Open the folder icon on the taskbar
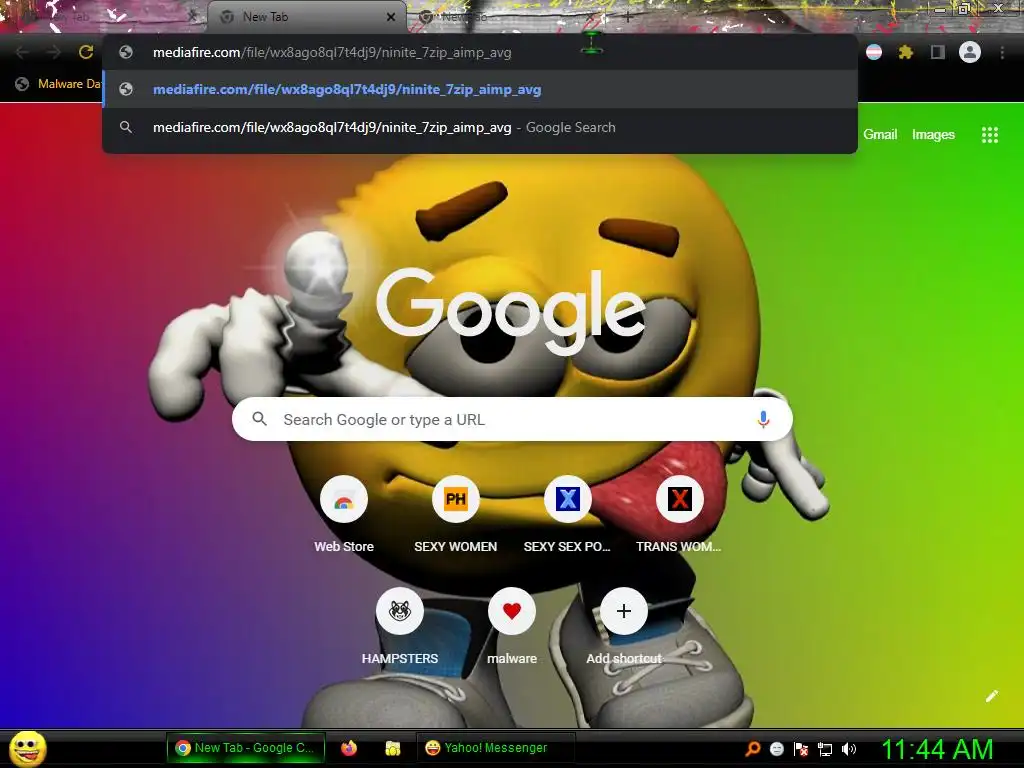The width and height of the screenshot is (1024, 768). (392, 748)
